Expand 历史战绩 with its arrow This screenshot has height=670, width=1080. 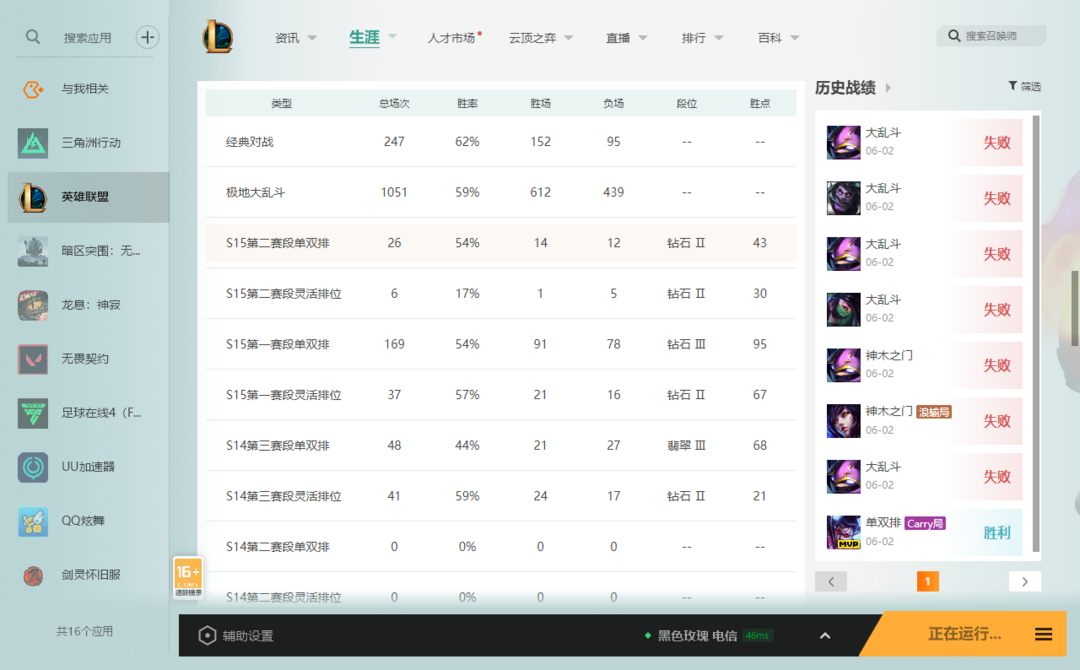pos(888,87)
